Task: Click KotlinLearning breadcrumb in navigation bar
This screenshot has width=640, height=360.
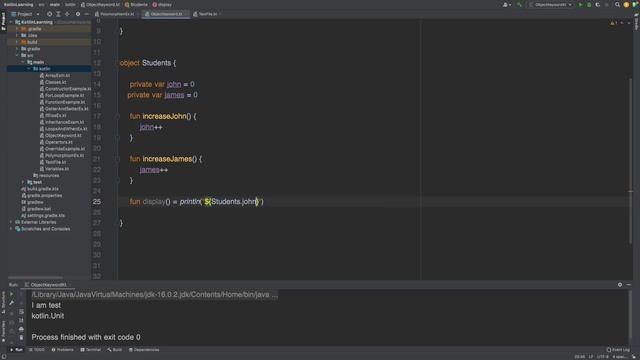Action: pos(19,5)
